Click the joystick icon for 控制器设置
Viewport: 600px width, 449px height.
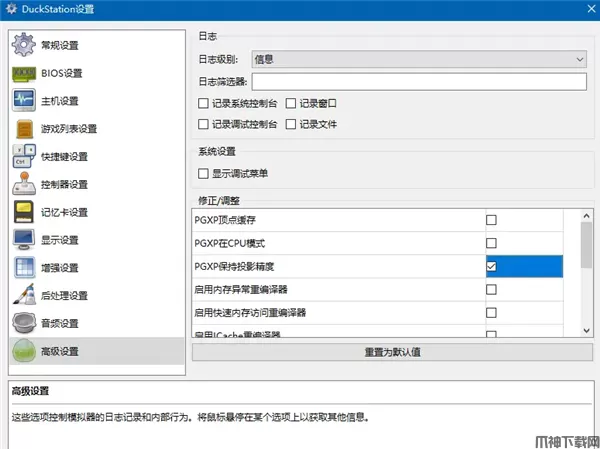pyautogui.click(x=24, y=184)
